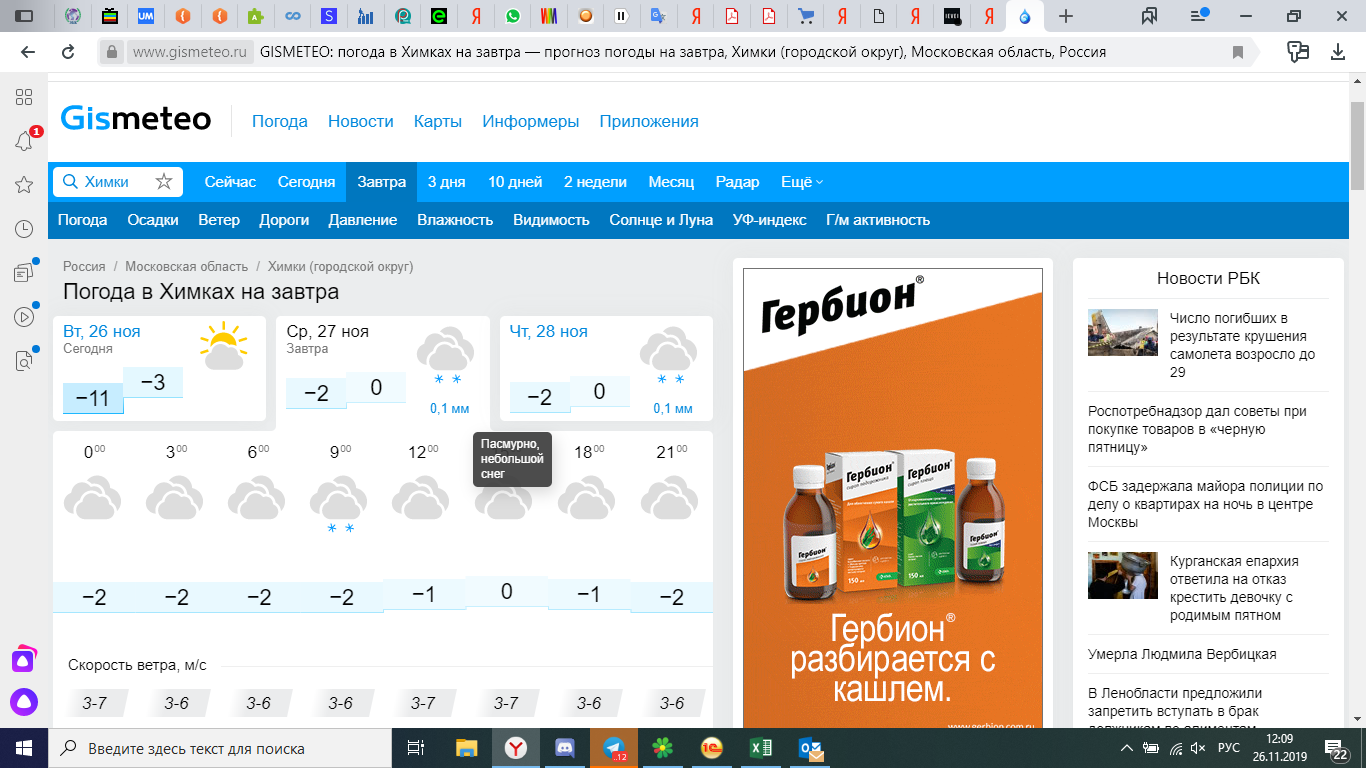Select the 10 дней forecast tab
Viewport: 1366px width, 768px height.
pos(515,182)
